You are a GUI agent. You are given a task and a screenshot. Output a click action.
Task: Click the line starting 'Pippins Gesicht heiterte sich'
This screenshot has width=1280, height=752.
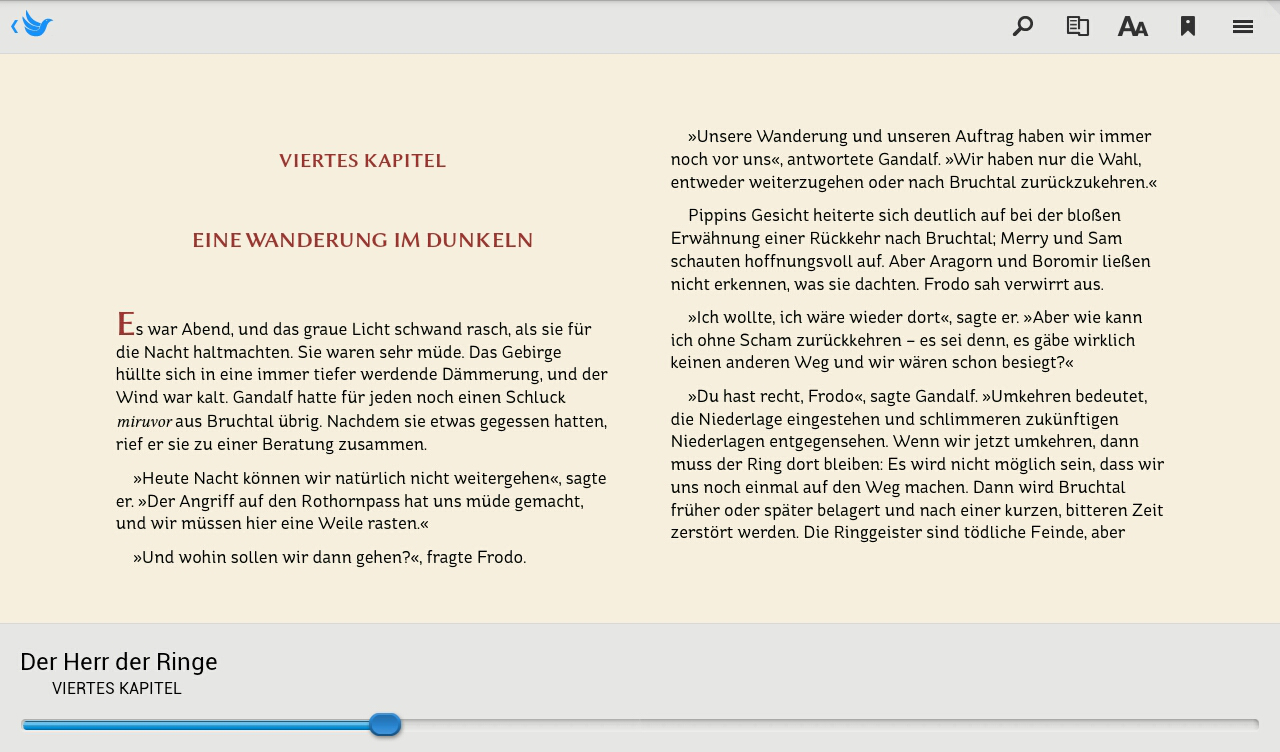[x=904, y=216]
